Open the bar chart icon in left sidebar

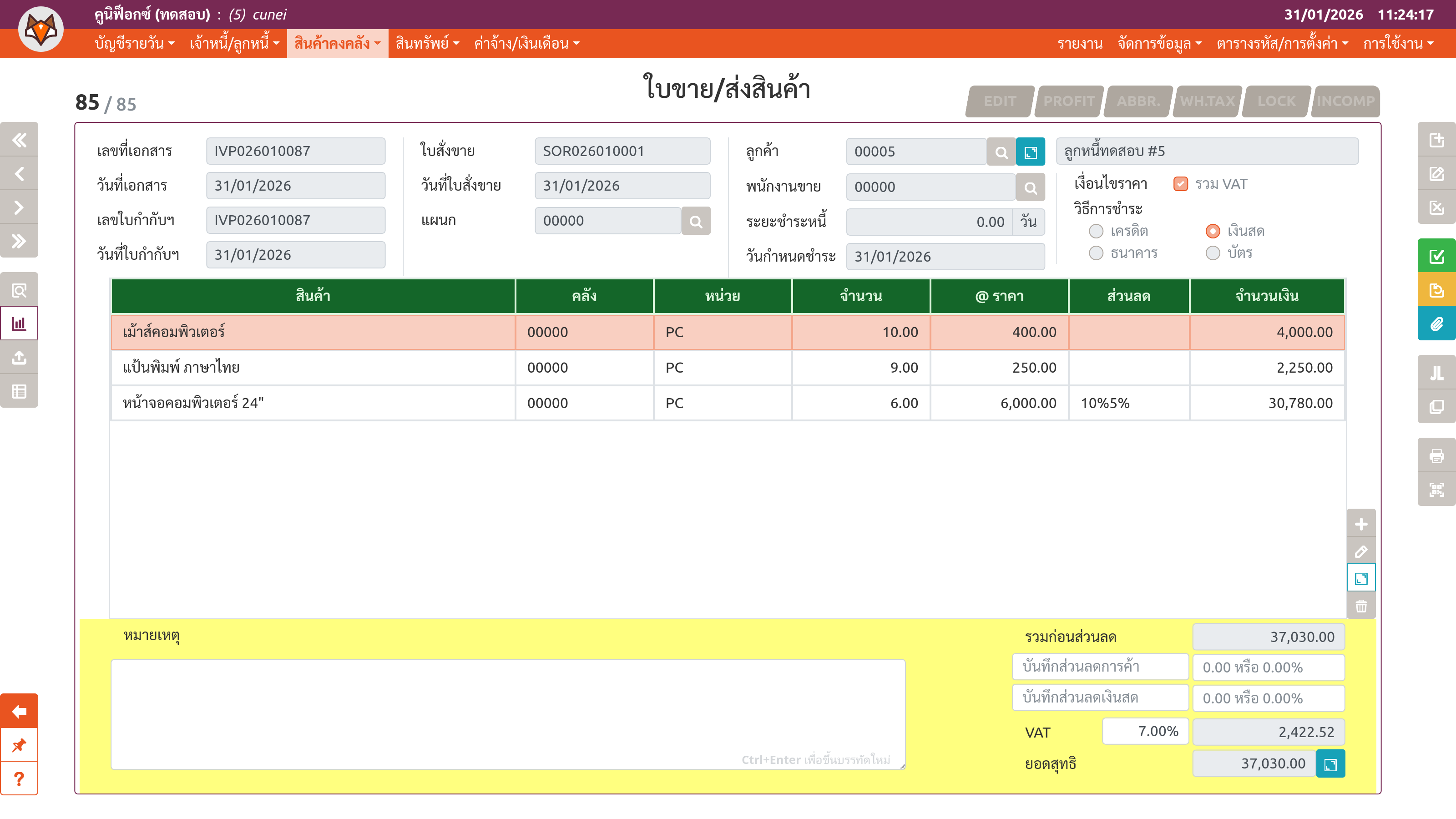point(19,324)
